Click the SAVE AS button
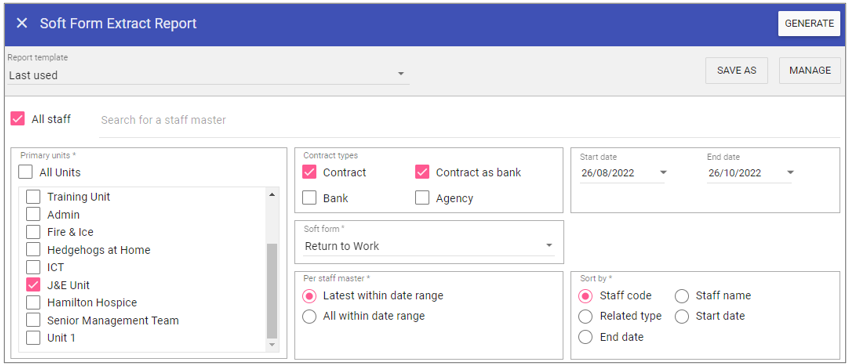This screenshot has height=364, width=851. click(x=736, y=71)
